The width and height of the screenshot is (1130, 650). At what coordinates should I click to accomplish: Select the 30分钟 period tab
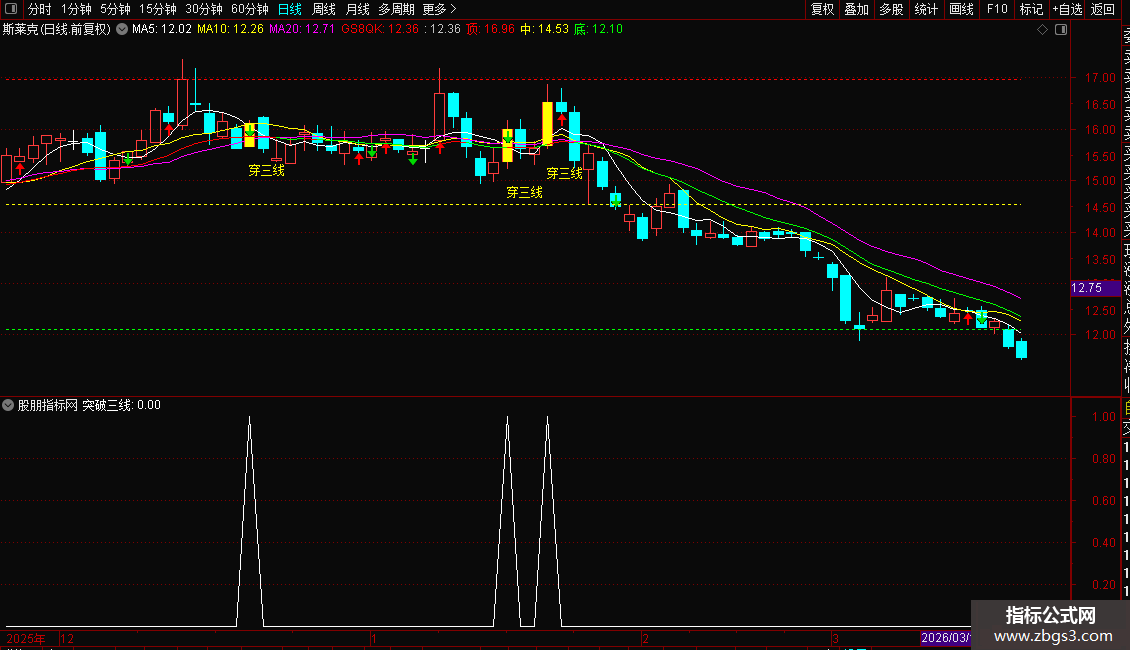click(204, 9)
